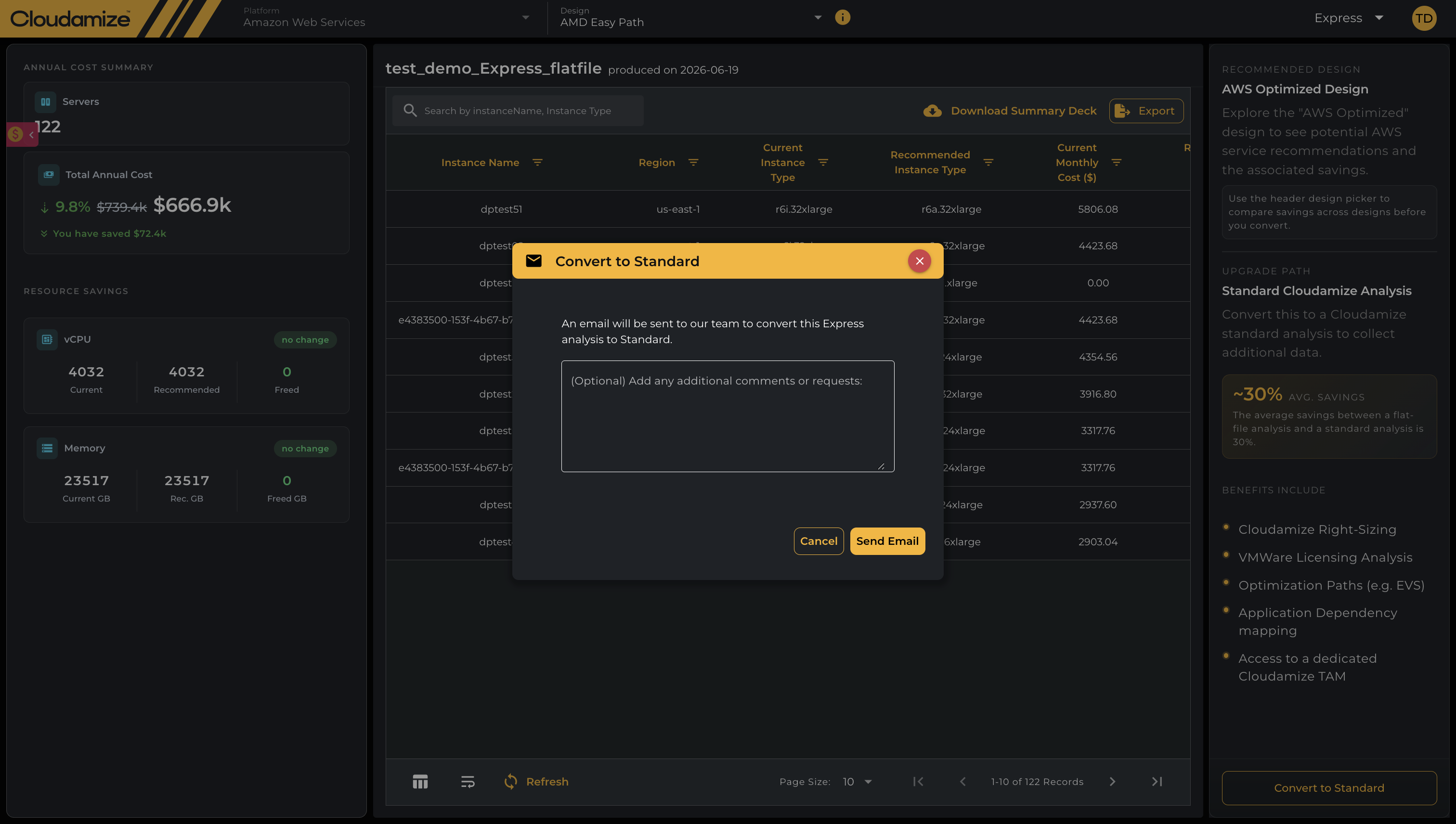Click the Standard Cloudamize Analysis heading
1456x824 pixels.
pos(1316,290)
